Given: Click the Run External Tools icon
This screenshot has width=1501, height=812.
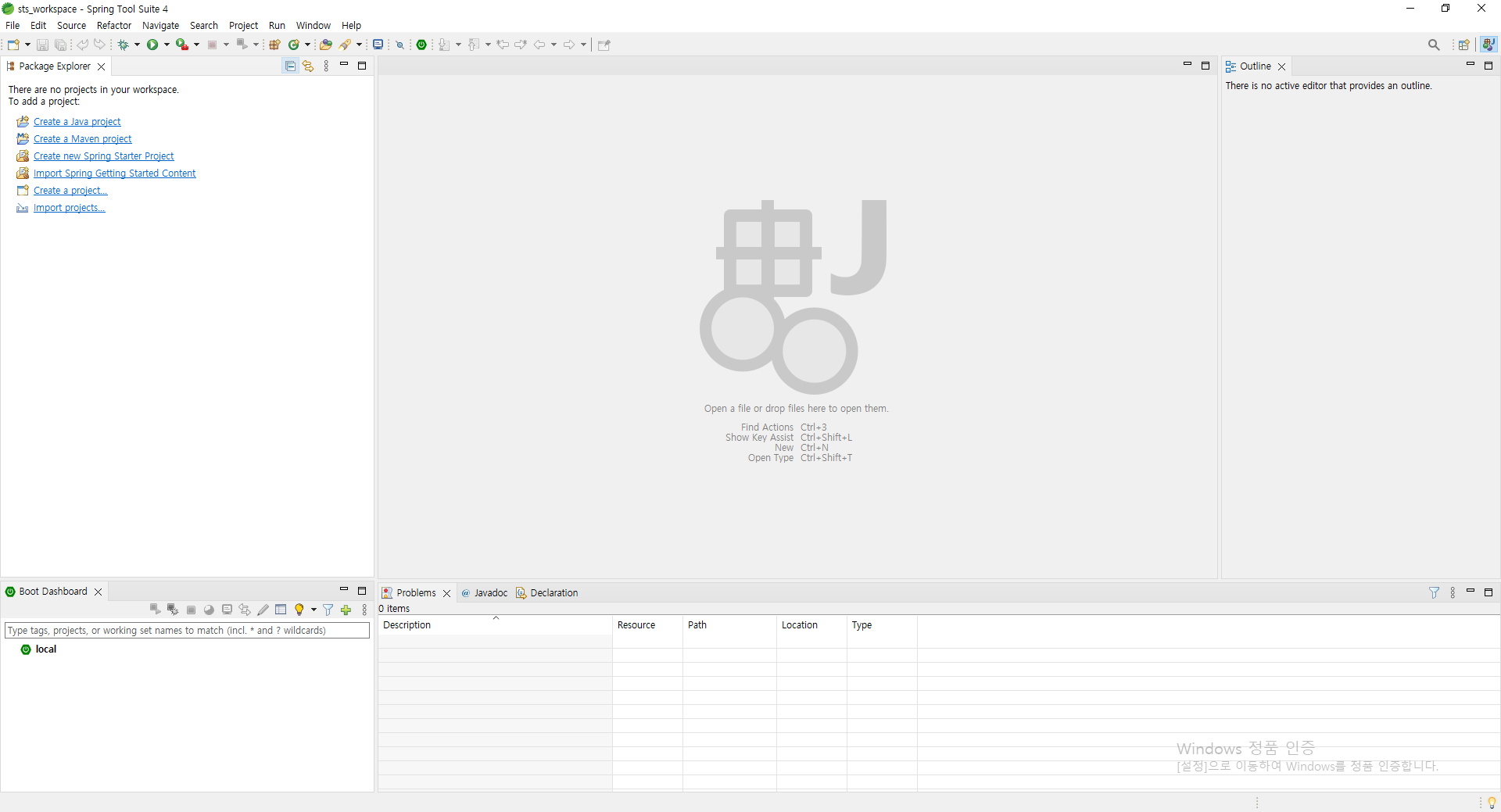Looking at the screenshot, I should point(181,45).
